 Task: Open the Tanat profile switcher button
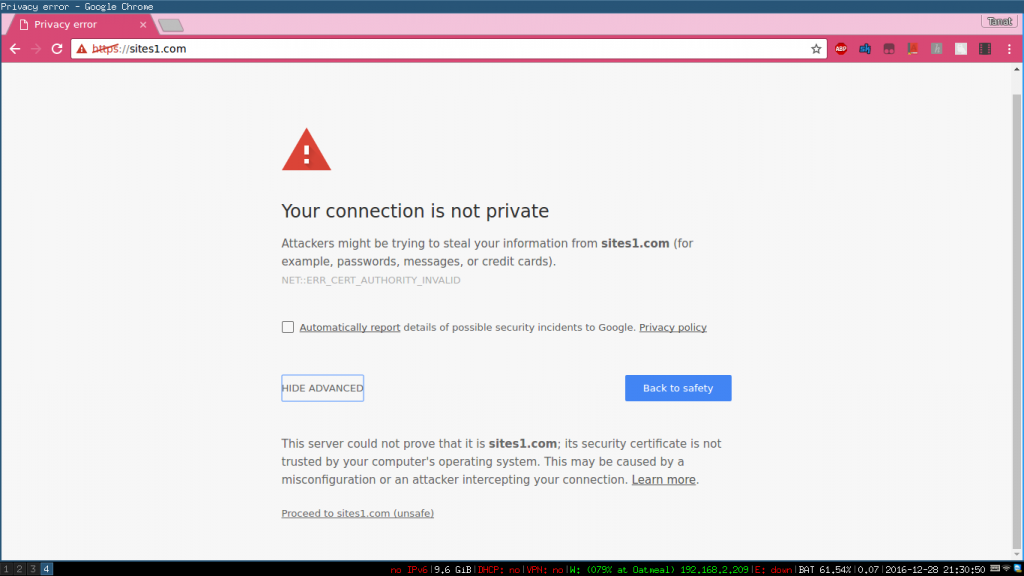[999, 22]
